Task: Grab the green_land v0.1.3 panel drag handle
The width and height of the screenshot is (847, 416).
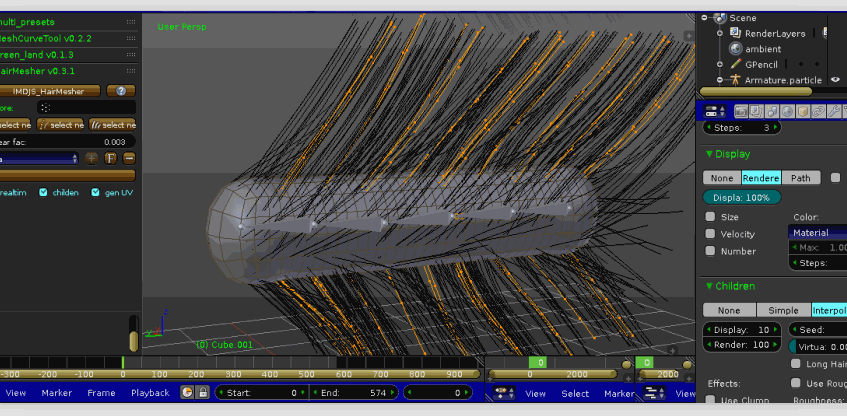Action: [131, 55]
